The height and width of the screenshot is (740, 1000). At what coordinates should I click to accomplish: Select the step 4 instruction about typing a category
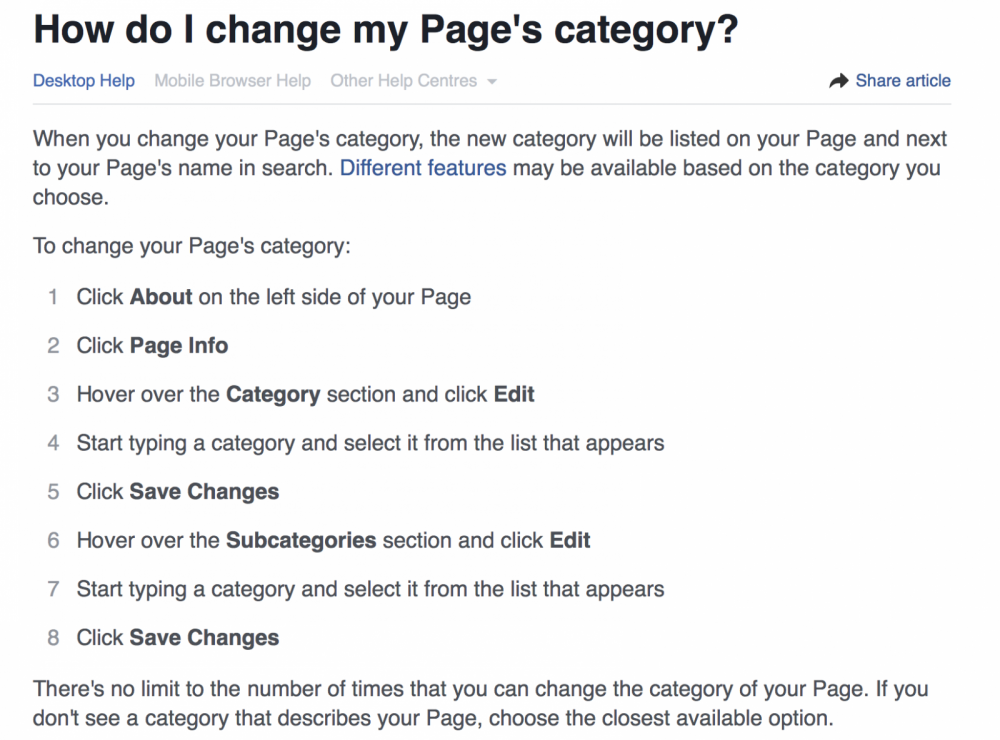point(371,443)
